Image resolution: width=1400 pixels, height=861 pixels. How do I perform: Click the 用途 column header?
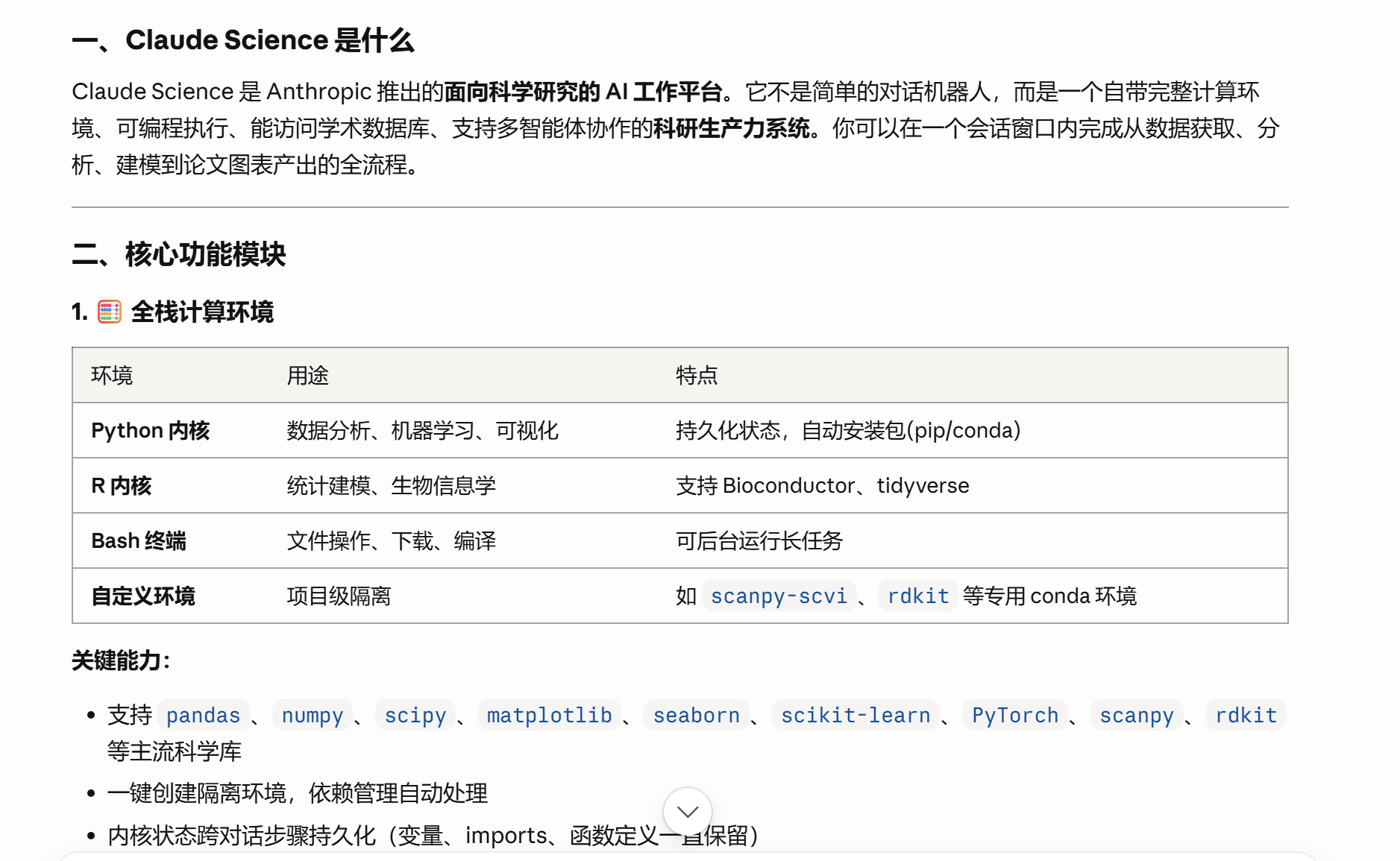click(307, 375)
